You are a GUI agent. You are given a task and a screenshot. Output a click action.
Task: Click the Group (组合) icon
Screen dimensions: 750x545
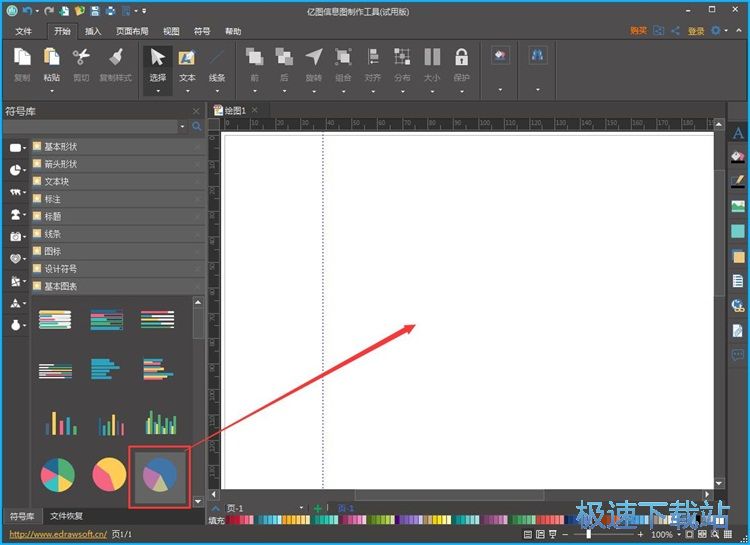pos(343,57)
